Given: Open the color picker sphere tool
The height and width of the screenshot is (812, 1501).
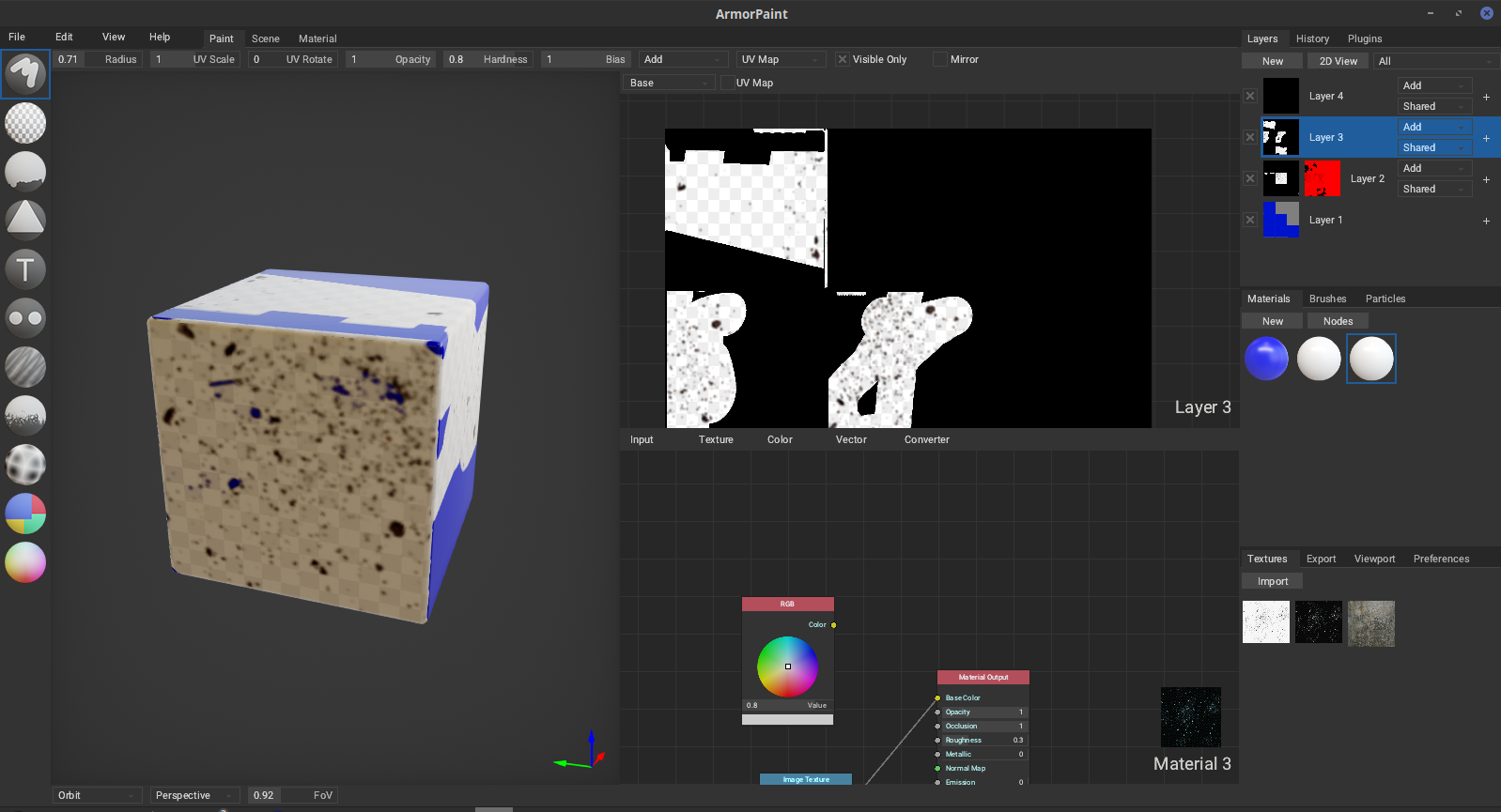Looking at the screenshot, I should pyautogui.click(x=25, y=562).
